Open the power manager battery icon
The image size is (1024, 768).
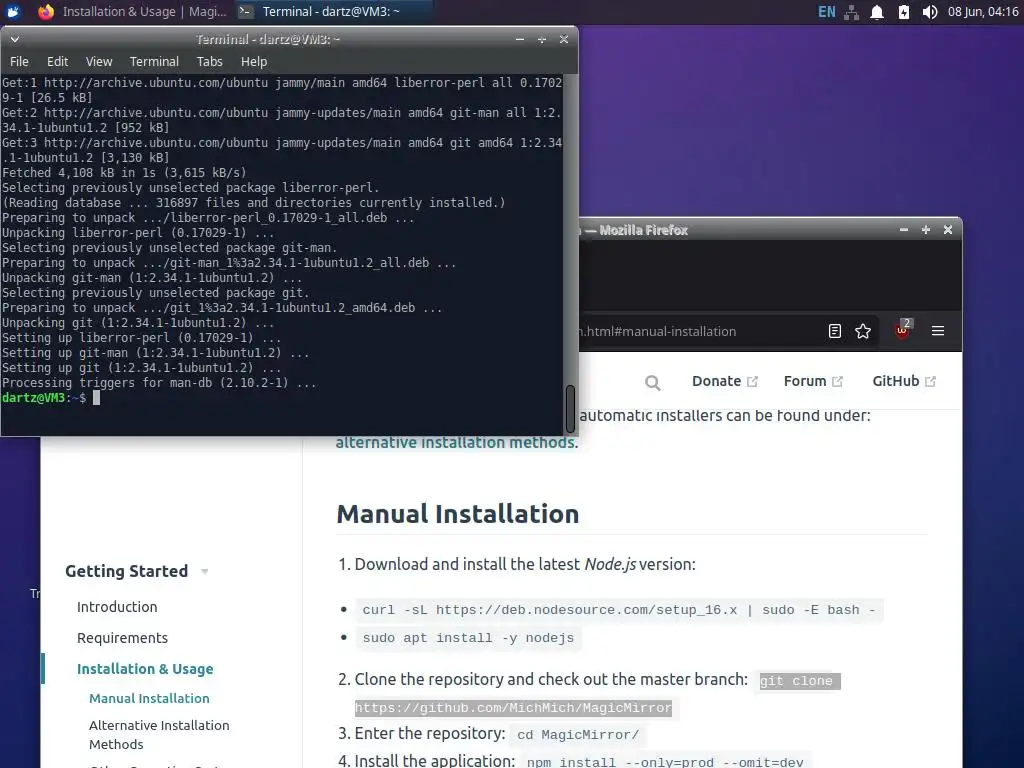coord(904,12)
